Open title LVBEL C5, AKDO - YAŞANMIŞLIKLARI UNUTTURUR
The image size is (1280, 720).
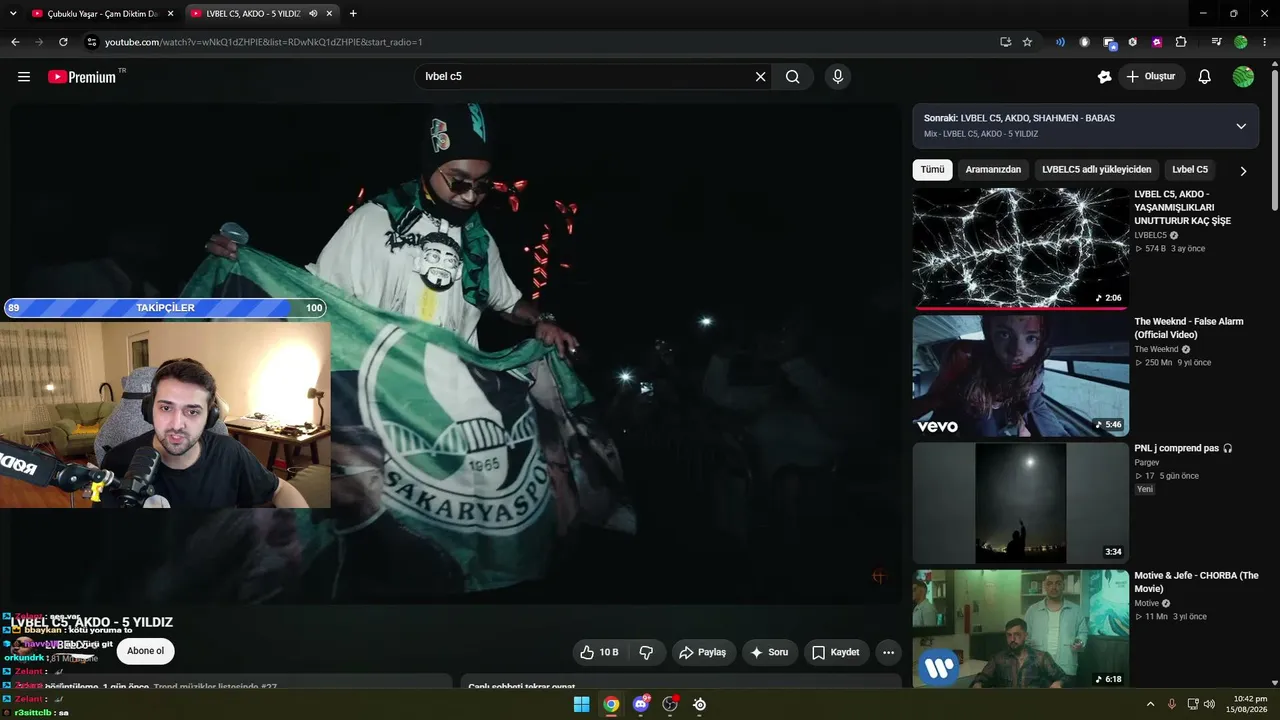[x=1183, y=207]
